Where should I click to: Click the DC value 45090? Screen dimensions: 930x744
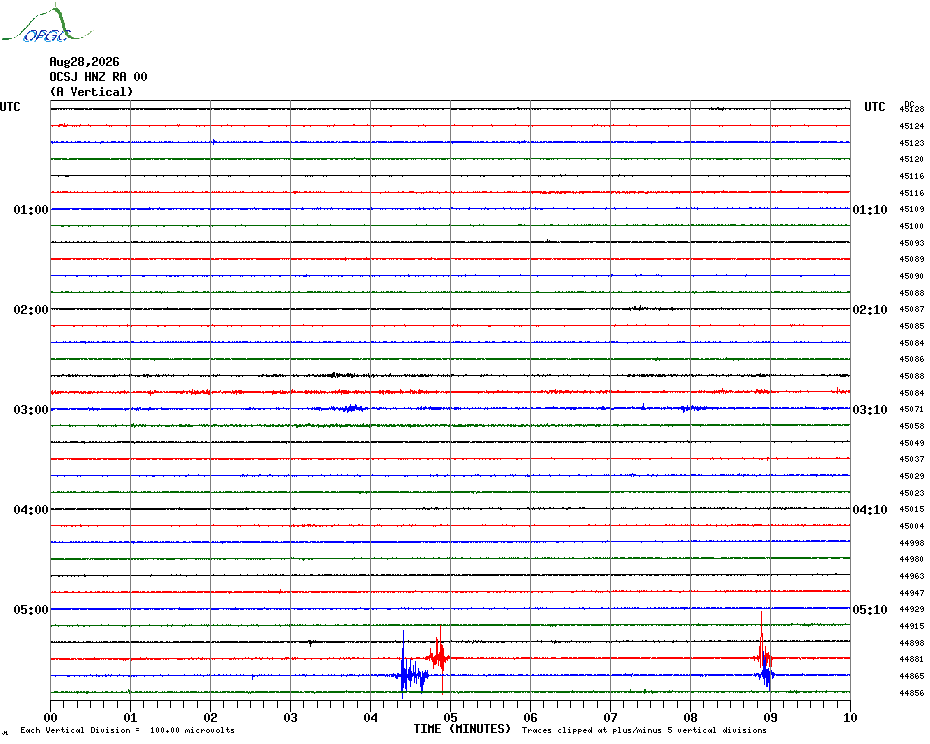pos(912,276)
